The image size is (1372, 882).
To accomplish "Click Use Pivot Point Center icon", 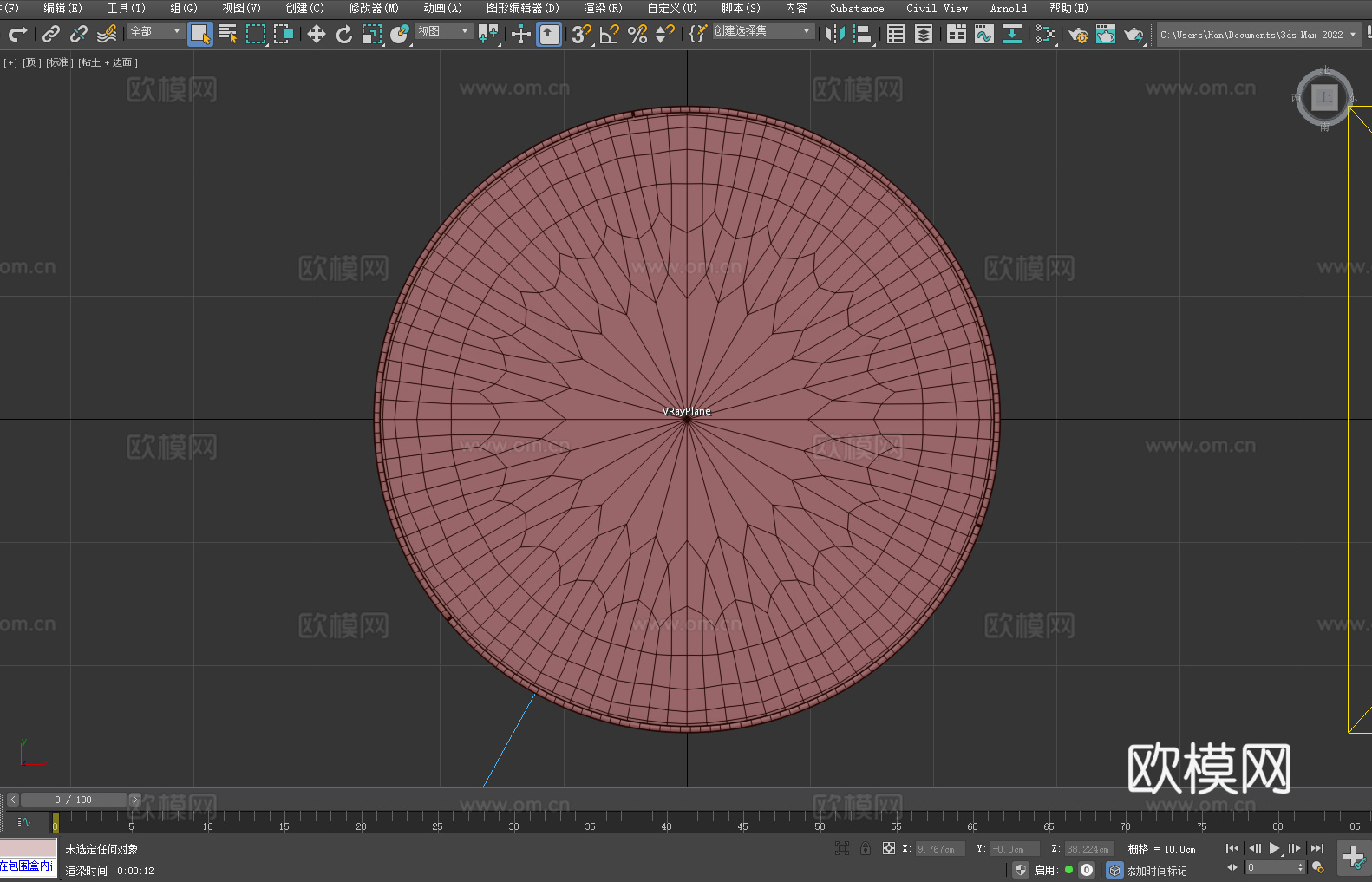I will pyautogui.click(x=488, y=34).
